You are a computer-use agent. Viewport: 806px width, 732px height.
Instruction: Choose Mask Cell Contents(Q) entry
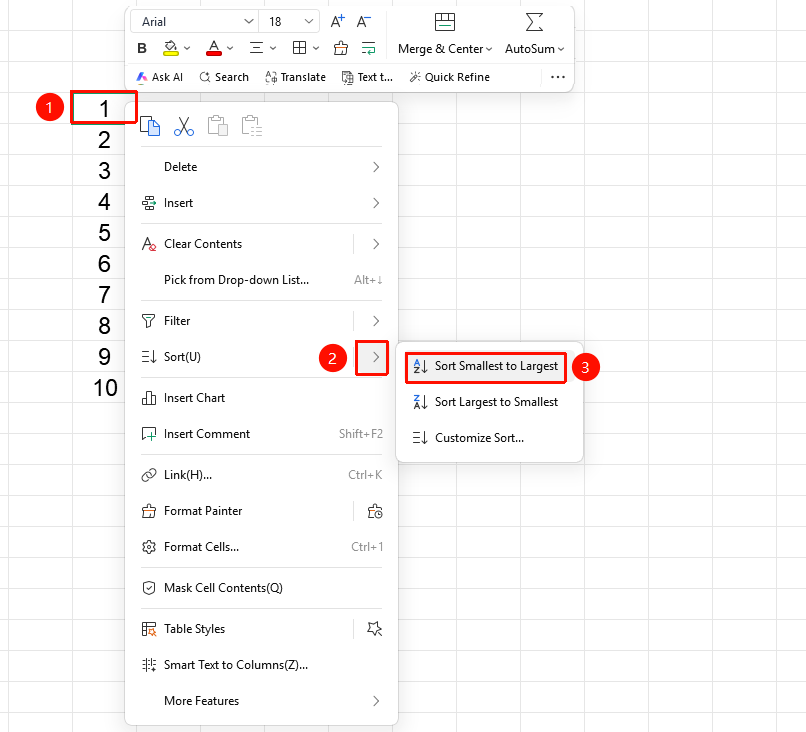[x=262, y=588]
